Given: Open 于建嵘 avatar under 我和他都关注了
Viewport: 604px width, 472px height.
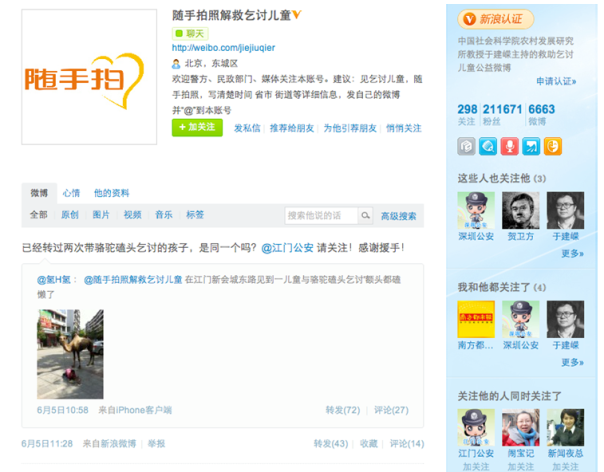Looking at the screenshot, I should (565, 319).
